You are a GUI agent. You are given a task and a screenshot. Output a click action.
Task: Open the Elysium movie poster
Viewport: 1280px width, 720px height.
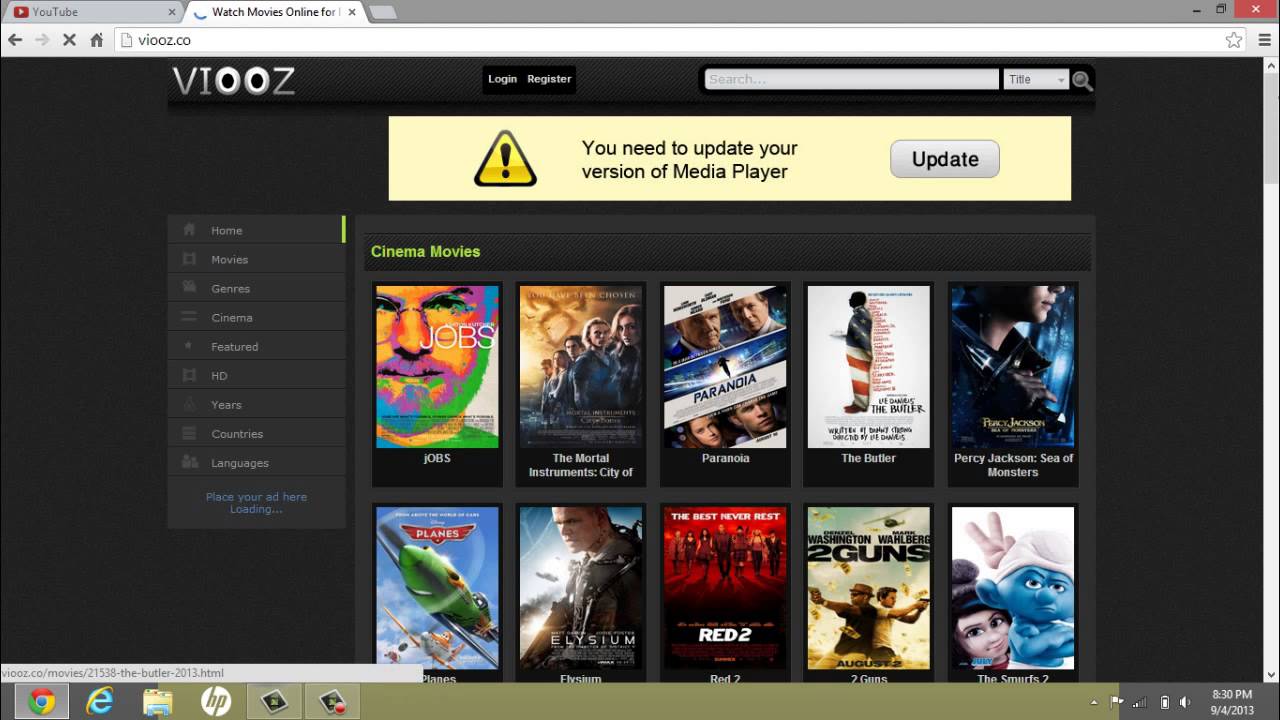click(x=581, y=588)
